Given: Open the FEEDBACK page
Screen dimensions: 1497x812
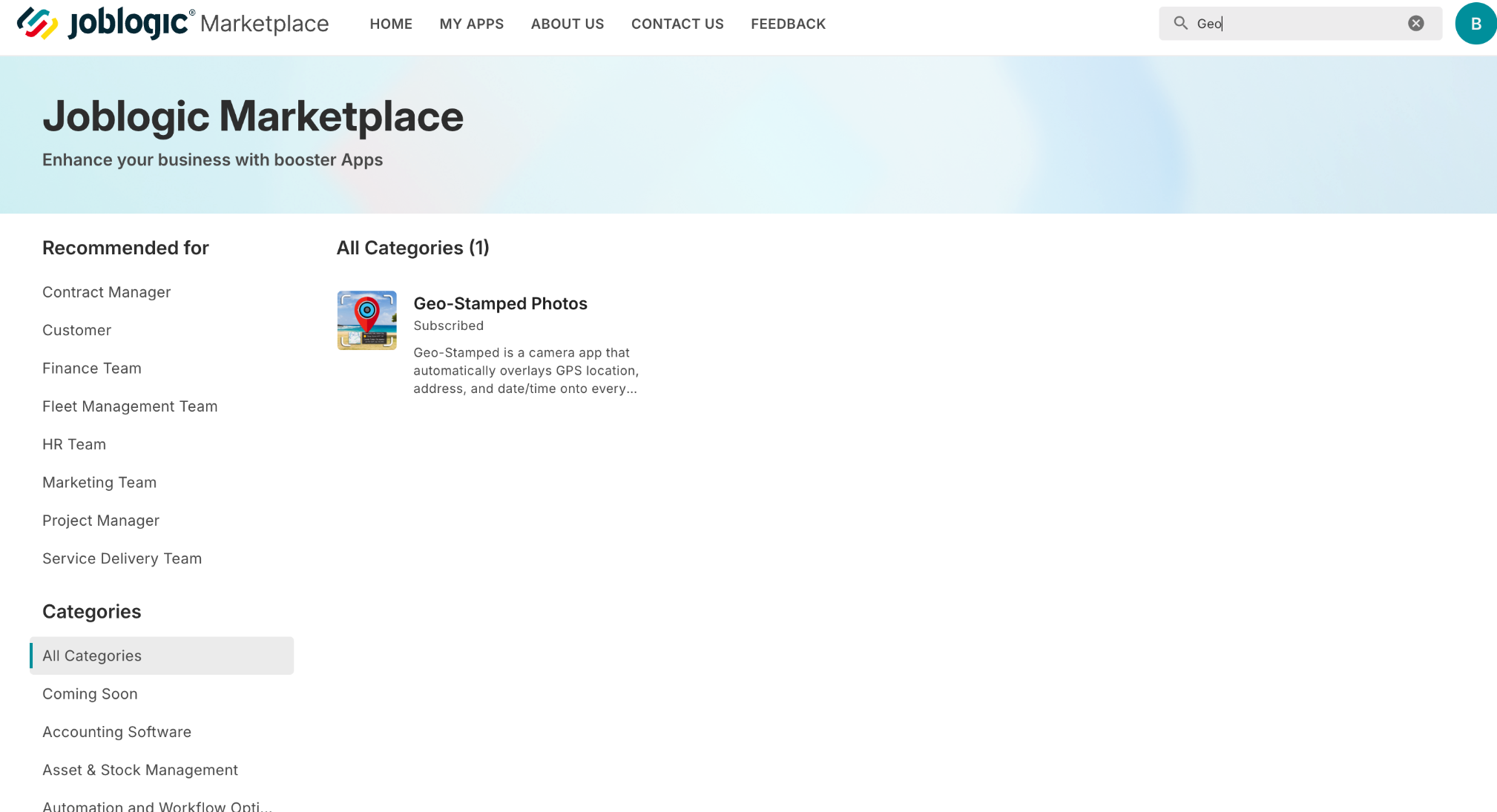Looking at the screenshot, I should tap(788, 24).
